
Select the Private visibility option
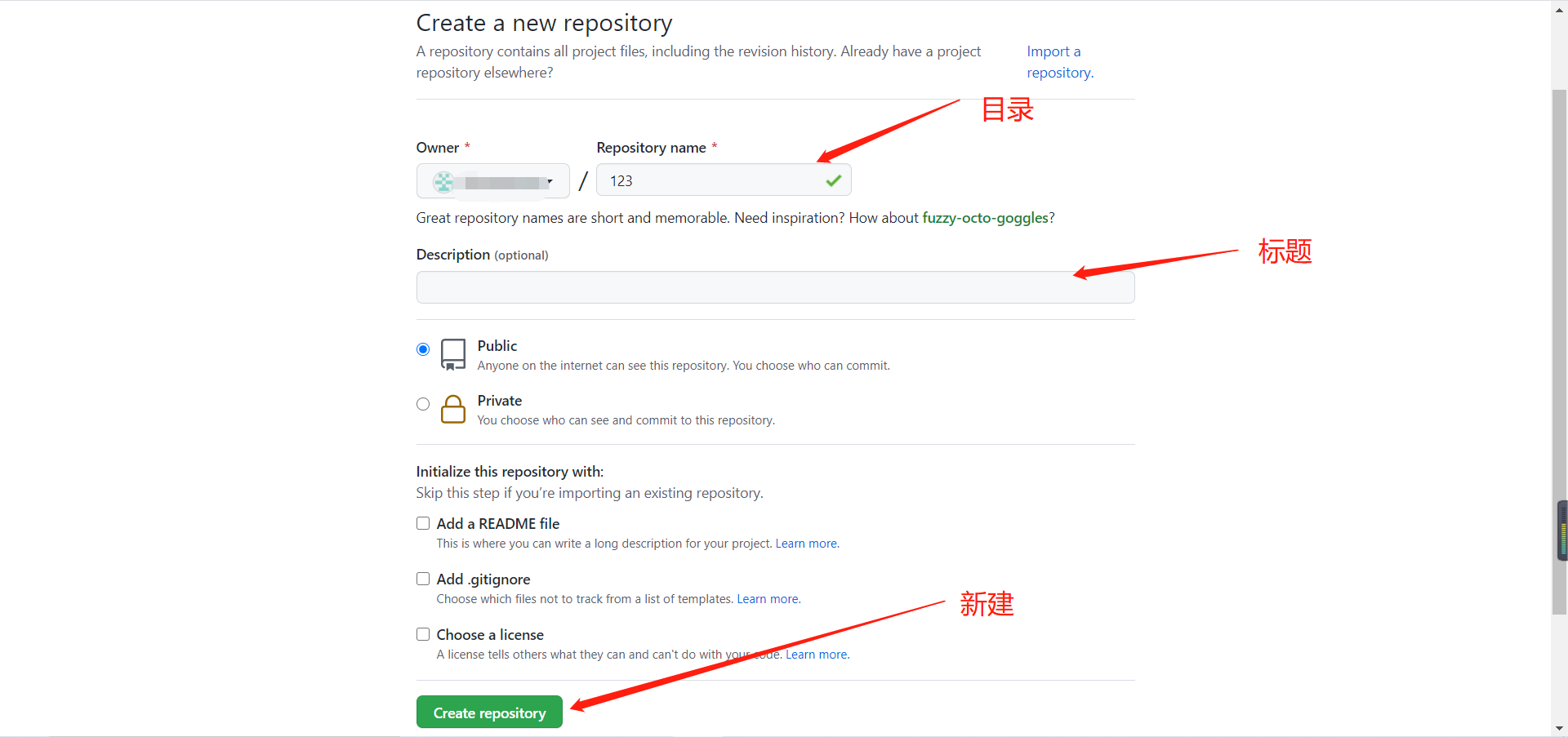pyautogui.click(x=423, y=403)
